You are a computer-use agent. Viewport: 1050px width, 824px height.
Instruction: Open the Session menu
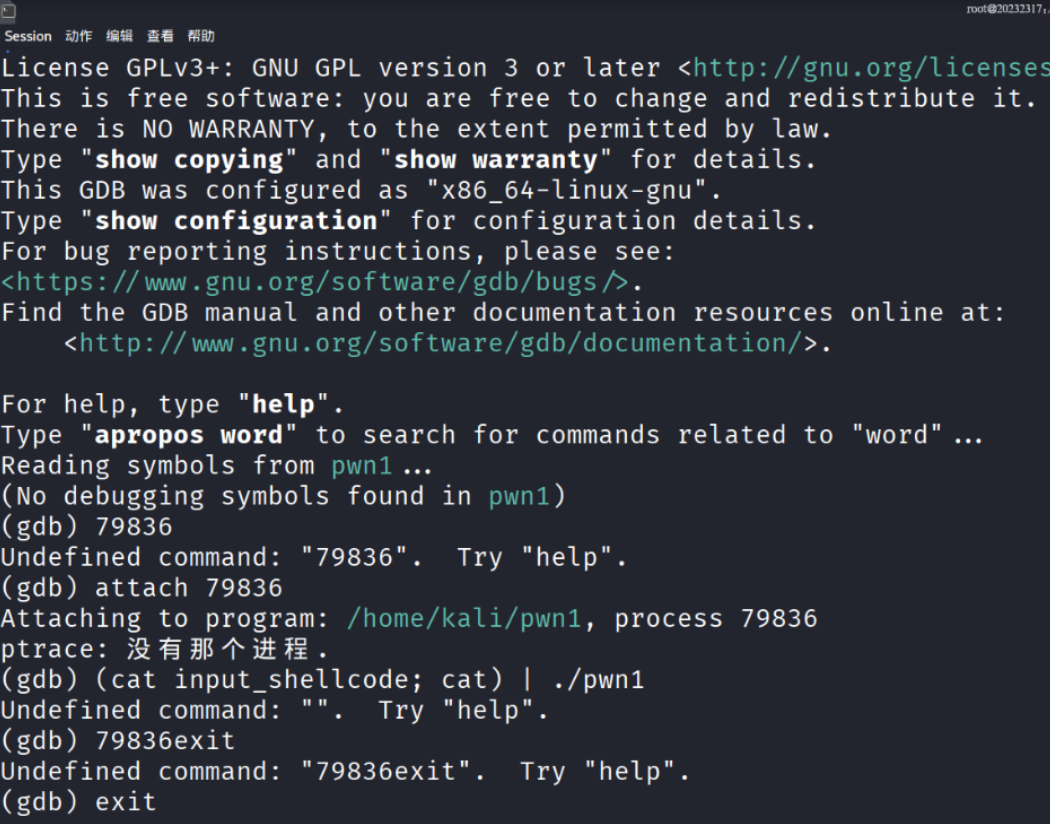[x=27, y=36]
